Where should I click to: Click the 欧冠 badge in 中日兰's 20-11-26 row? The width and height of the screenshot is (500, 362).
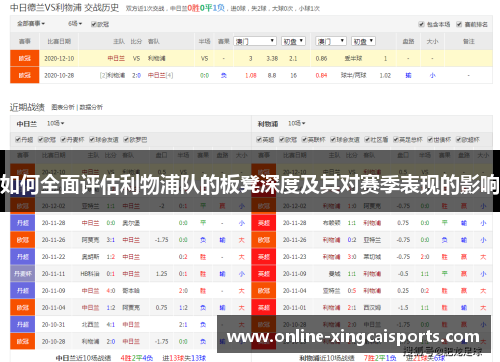tap(23, 240)
